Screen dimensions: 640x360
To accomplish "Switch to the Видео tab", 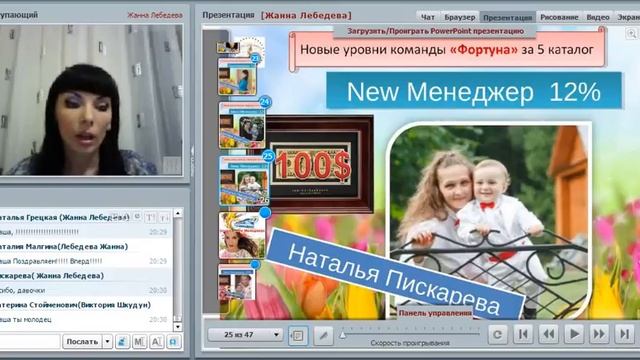I will [598, 17].
